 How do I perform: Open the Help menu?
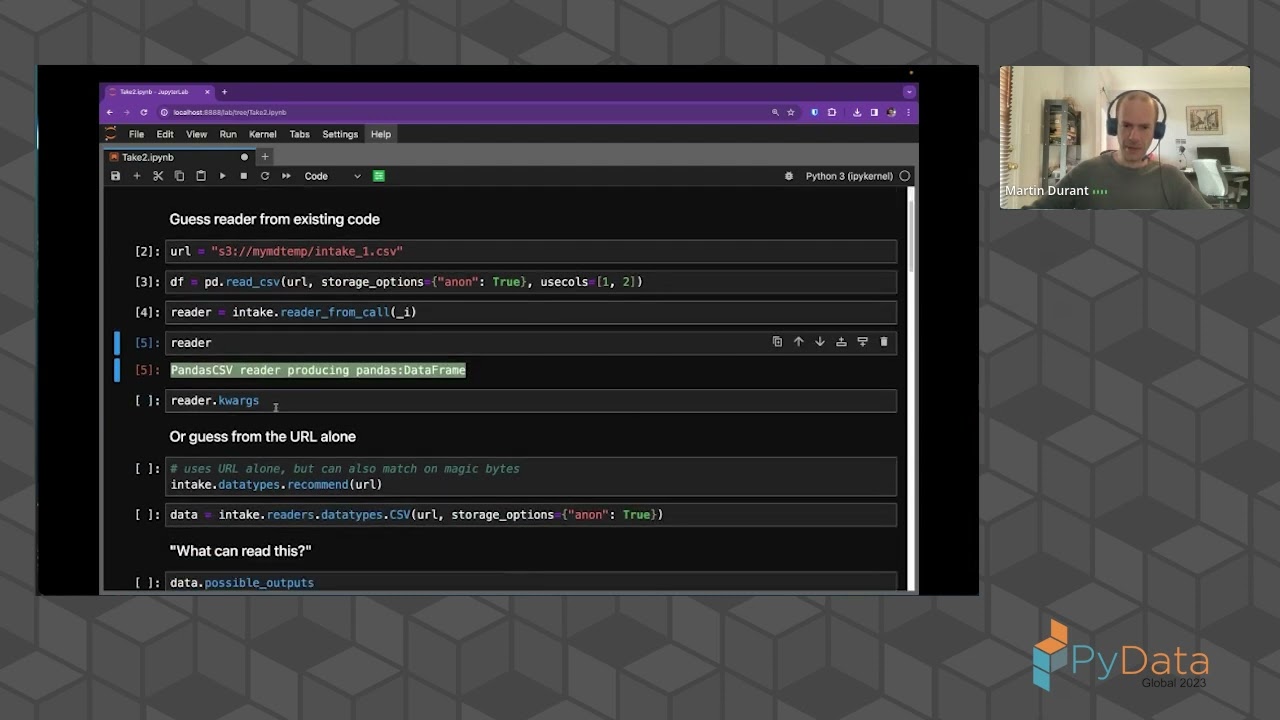pos(381,134)
